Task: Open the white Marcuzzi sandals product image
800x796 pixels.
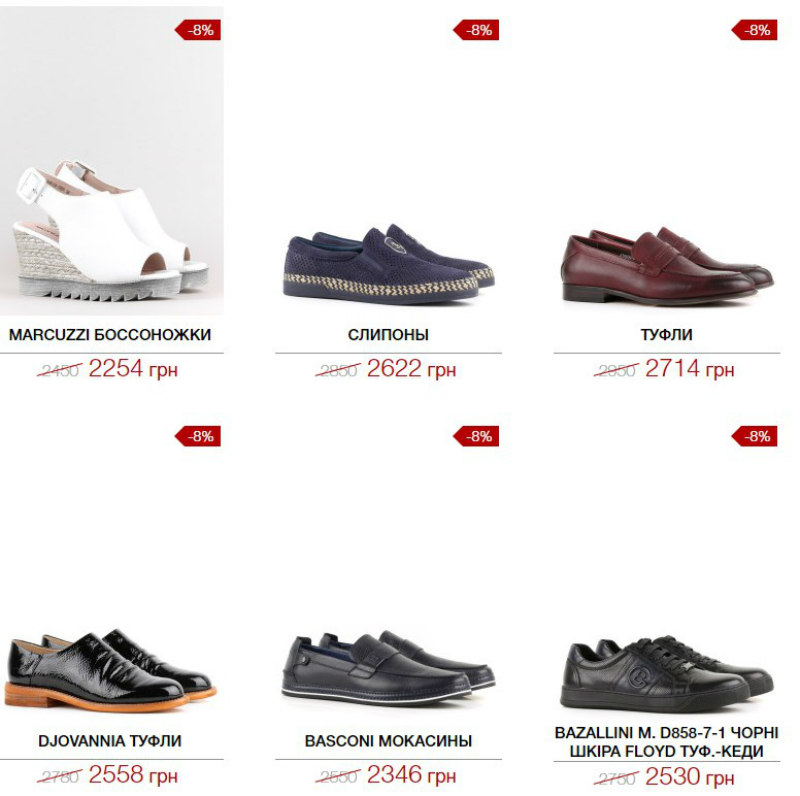Action: 112,161
